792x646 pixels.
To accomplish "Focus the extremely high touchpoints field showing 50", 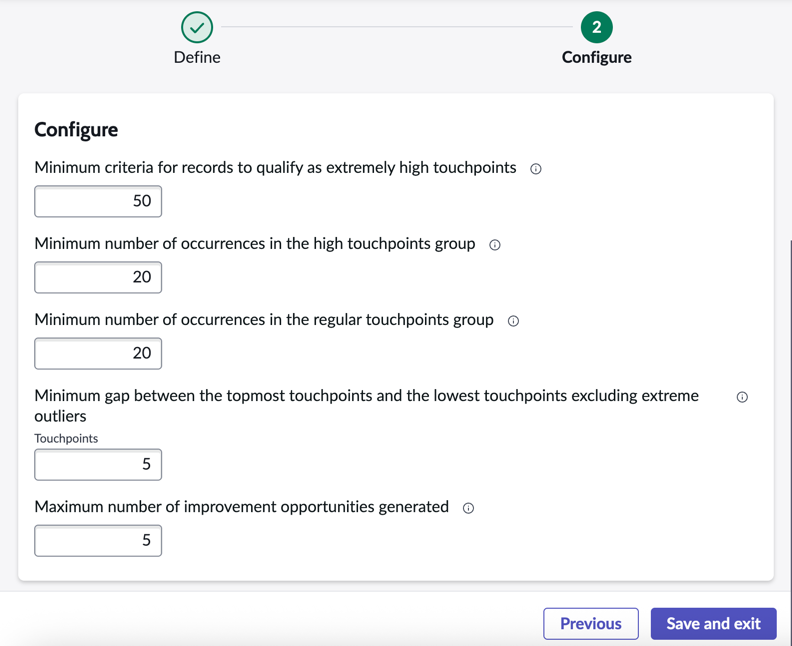I will point(98,201).
